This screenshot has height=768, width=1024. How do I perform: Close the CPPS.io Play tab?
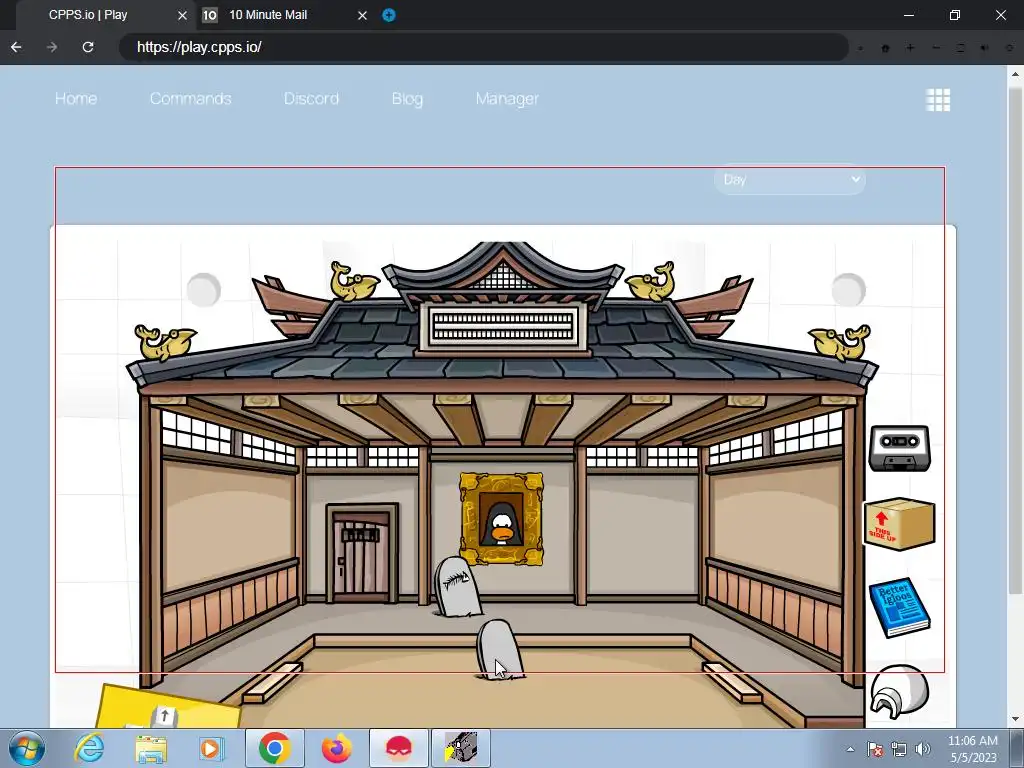pyautogui.click(x=183, y=15)
